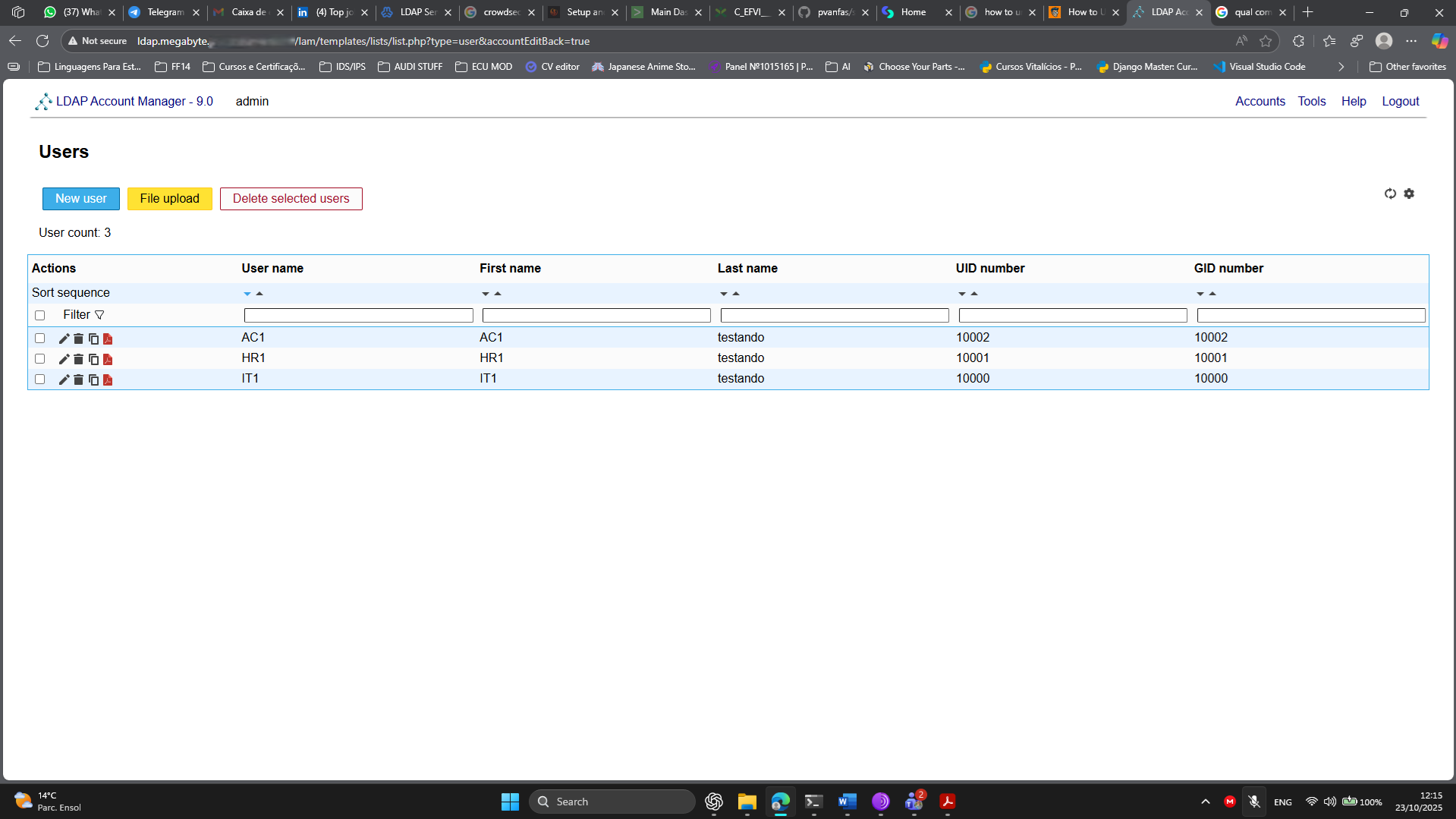Tick the HR1 row checkbox
Viewport: 1456px width, 819px height.
[x=40, y=359]
